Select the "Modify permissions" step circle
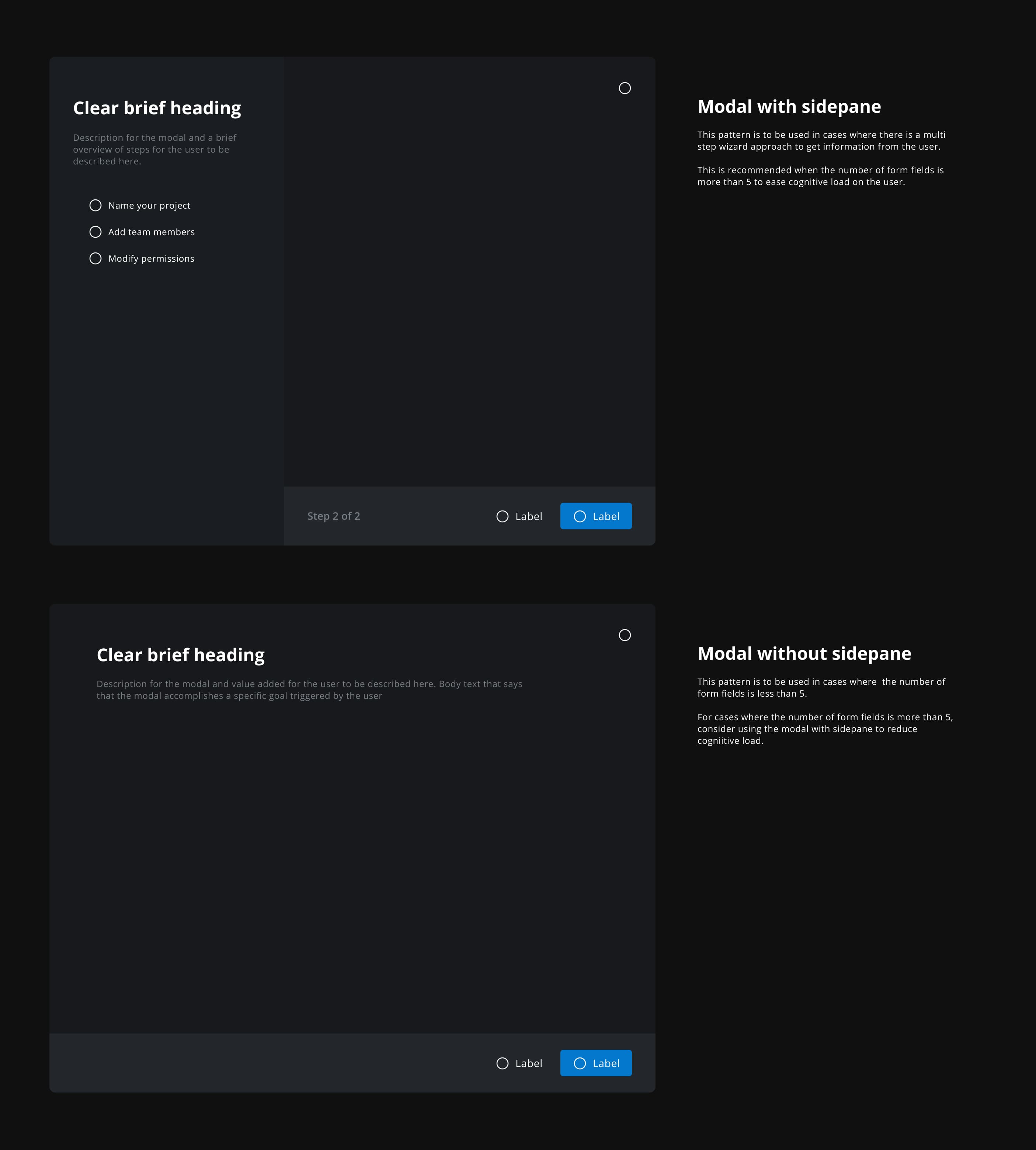 pos(95,258)
